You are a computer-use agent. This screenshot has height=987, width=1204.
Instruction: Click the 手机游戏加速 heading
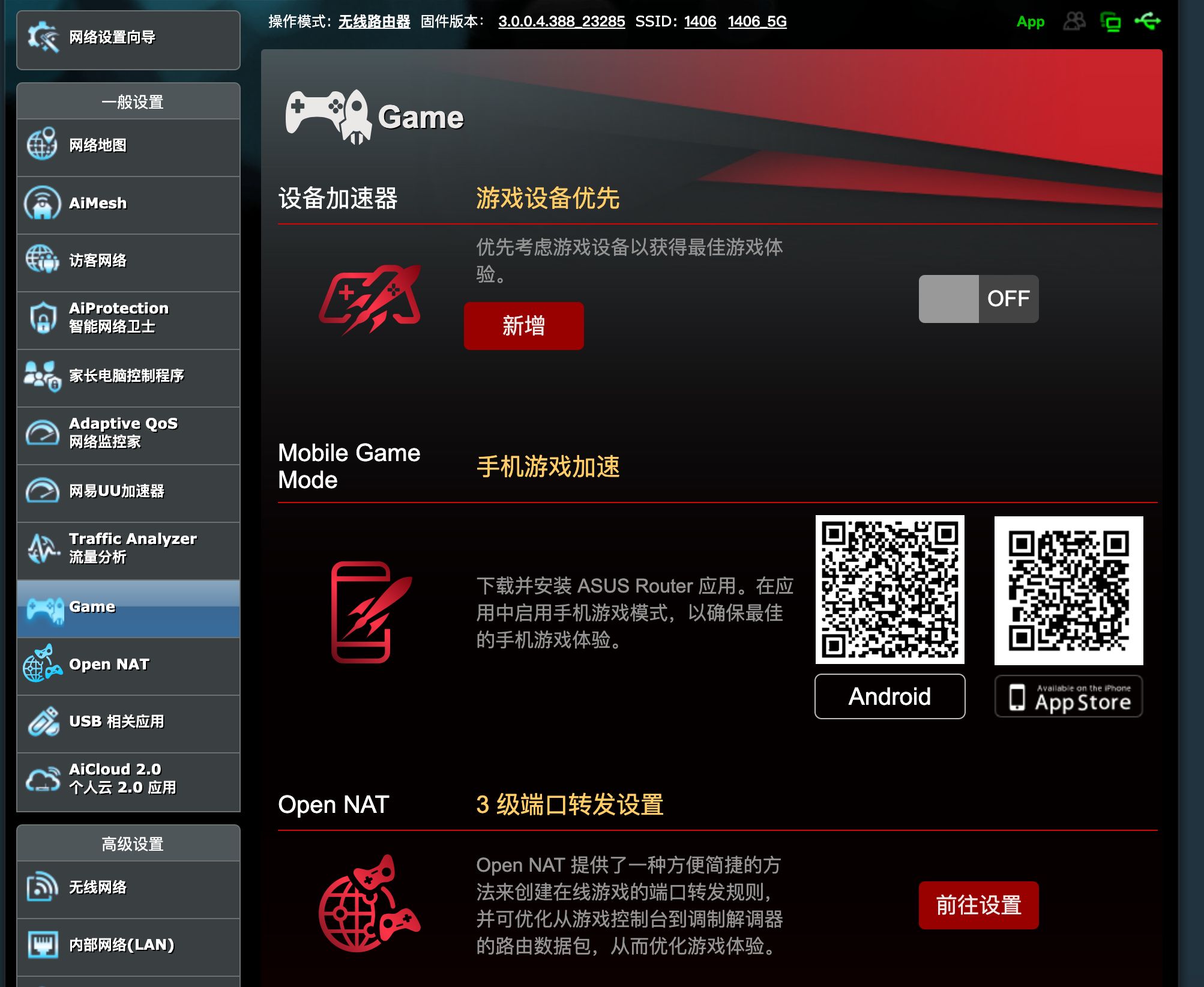pos(547,466)
